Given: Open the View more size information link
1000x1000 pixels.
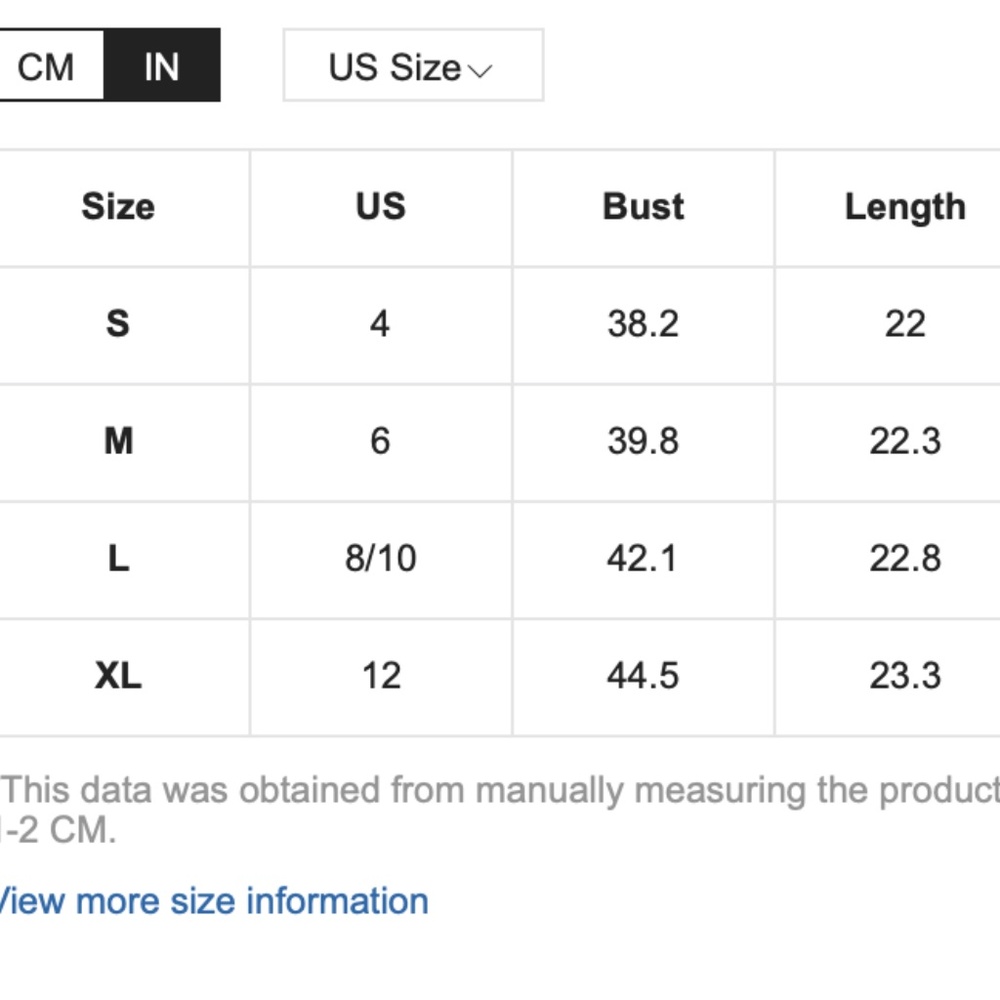Looking at the screenshot, I should pos(212,901).
